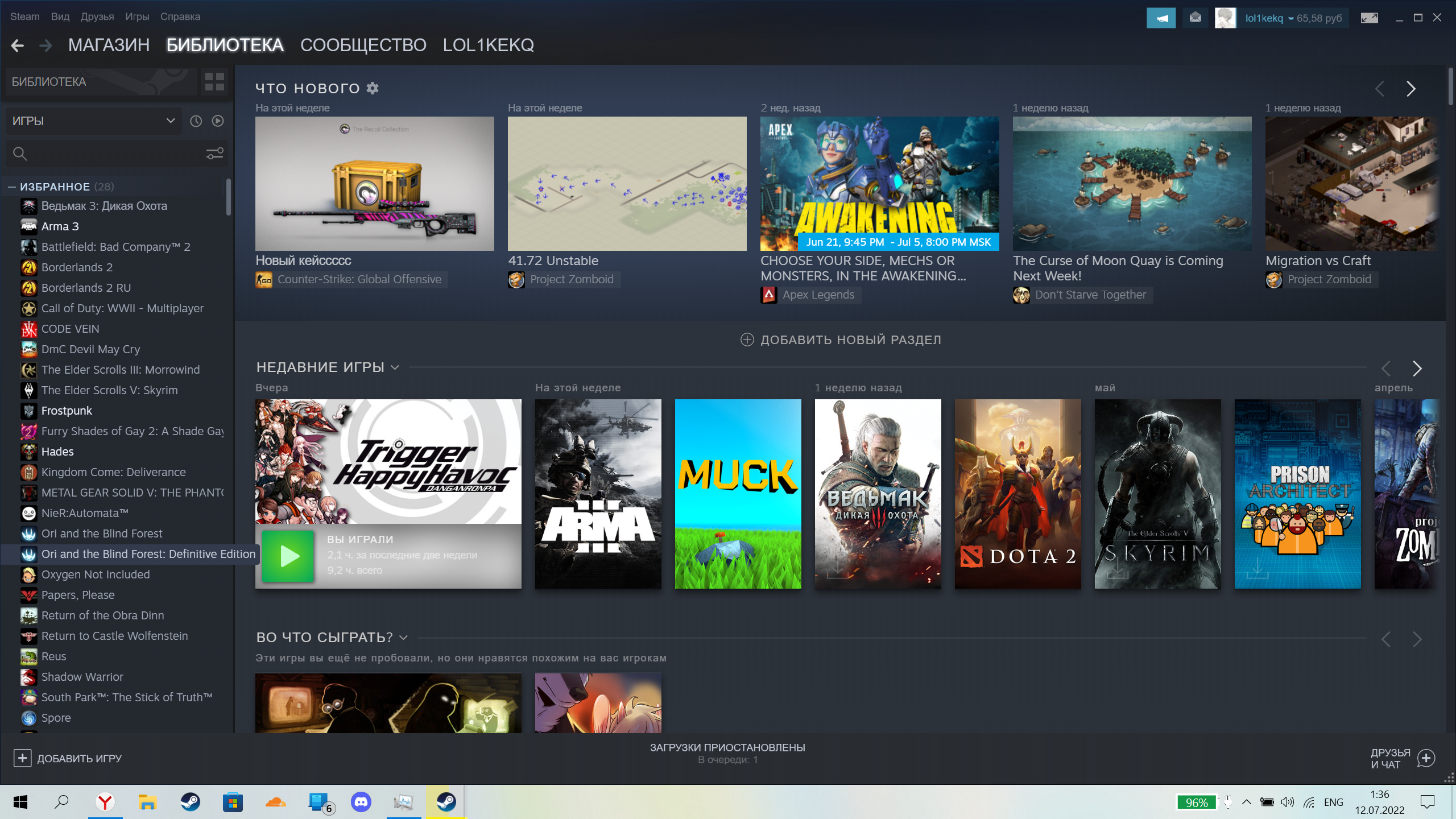
Task: Open the Prison Architect game cover
Action: click(1298, 494)
